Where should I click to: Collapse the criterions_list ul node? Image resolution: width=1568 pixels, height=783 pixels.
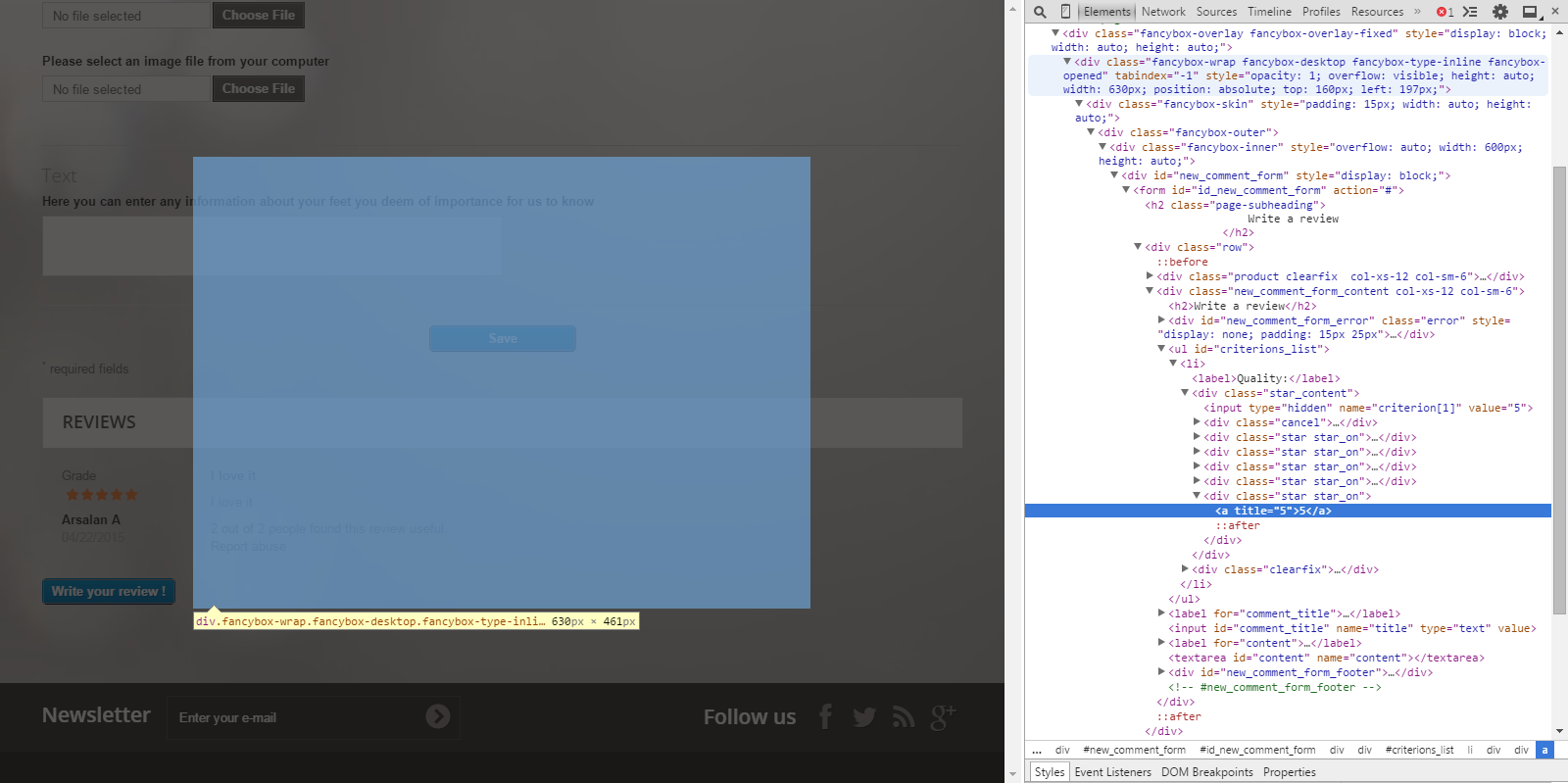click(x=1161, y=349)
